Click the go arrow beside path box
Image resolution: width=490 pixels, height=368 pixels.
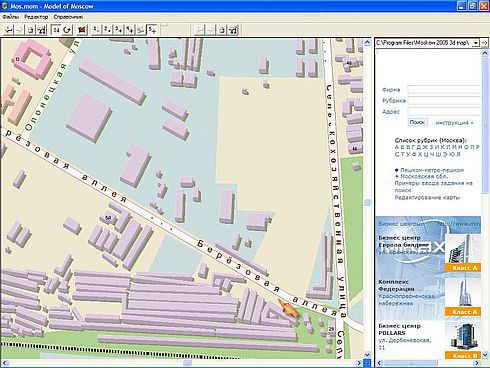(484, 43)
